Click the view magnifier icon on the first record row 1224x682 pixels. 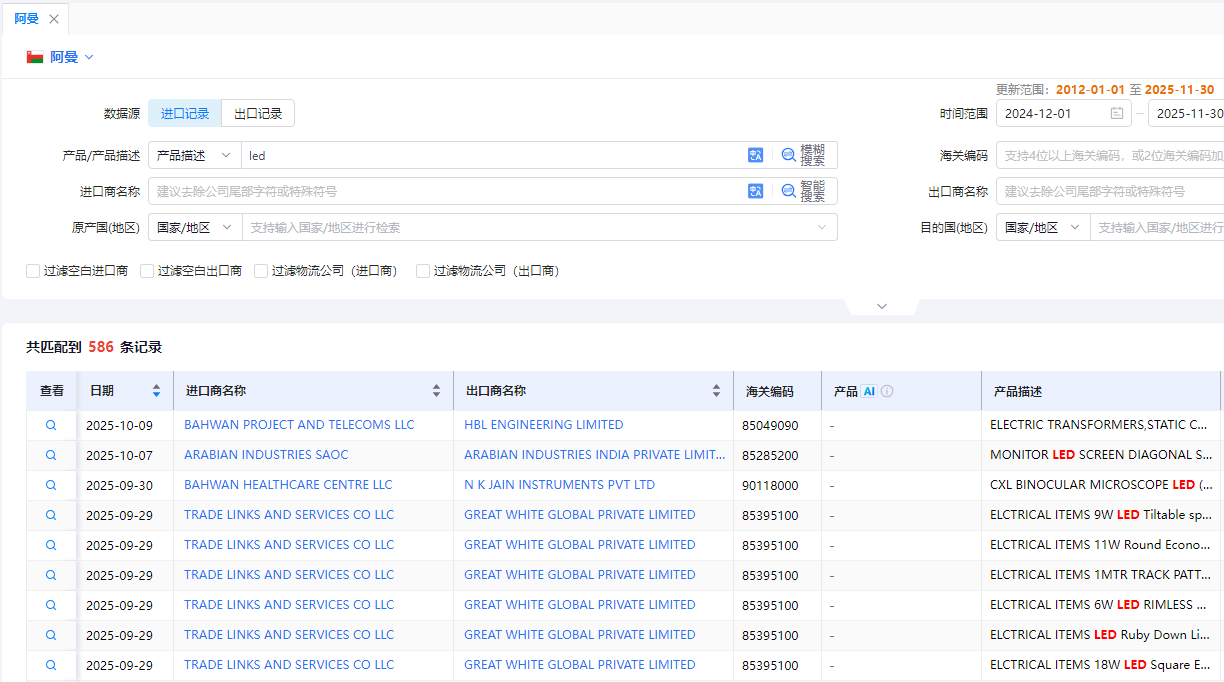[x=51, y=424]
